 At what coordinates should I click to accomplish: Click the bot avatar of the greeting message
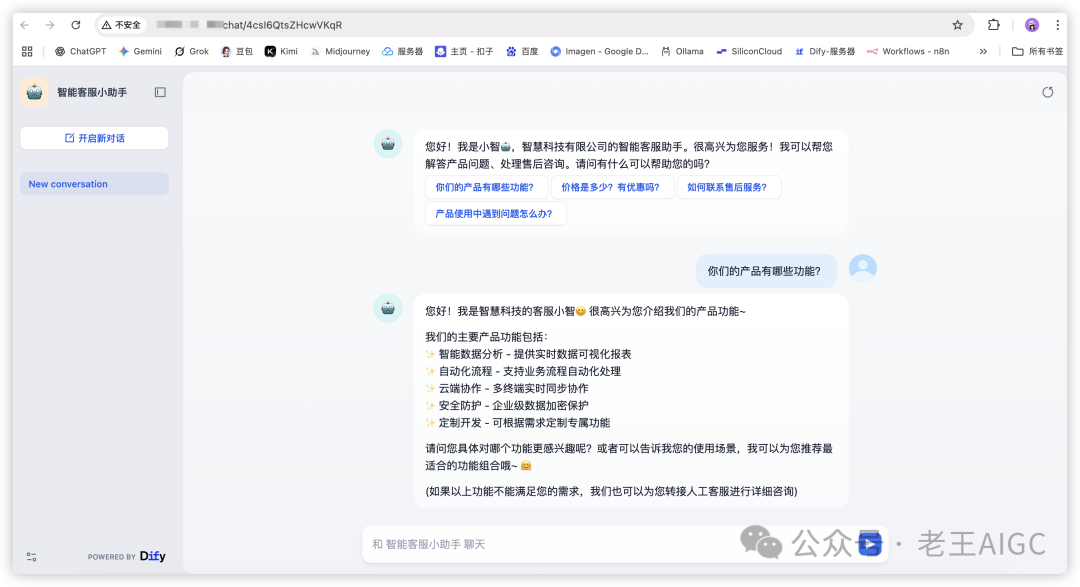(388, 144)
